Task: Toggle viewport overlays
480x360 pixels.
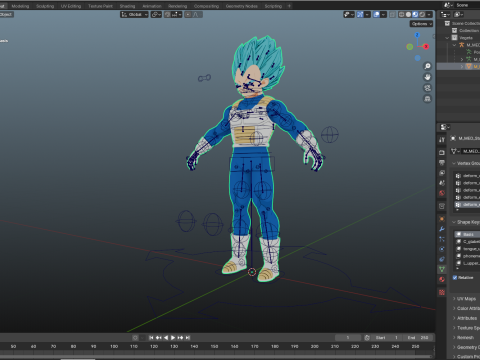Action: pos(376,15)
